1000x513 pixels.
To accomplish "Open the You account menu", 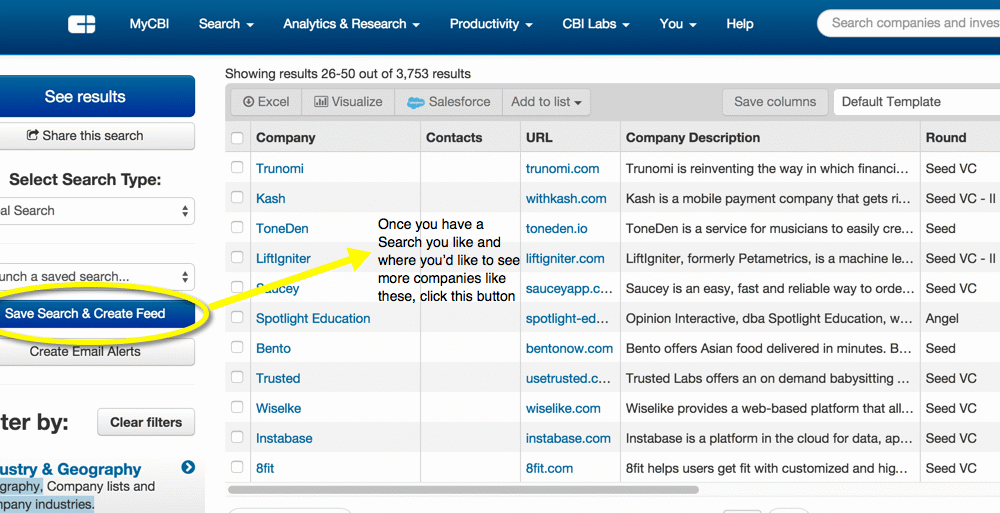I will point(678,24).
